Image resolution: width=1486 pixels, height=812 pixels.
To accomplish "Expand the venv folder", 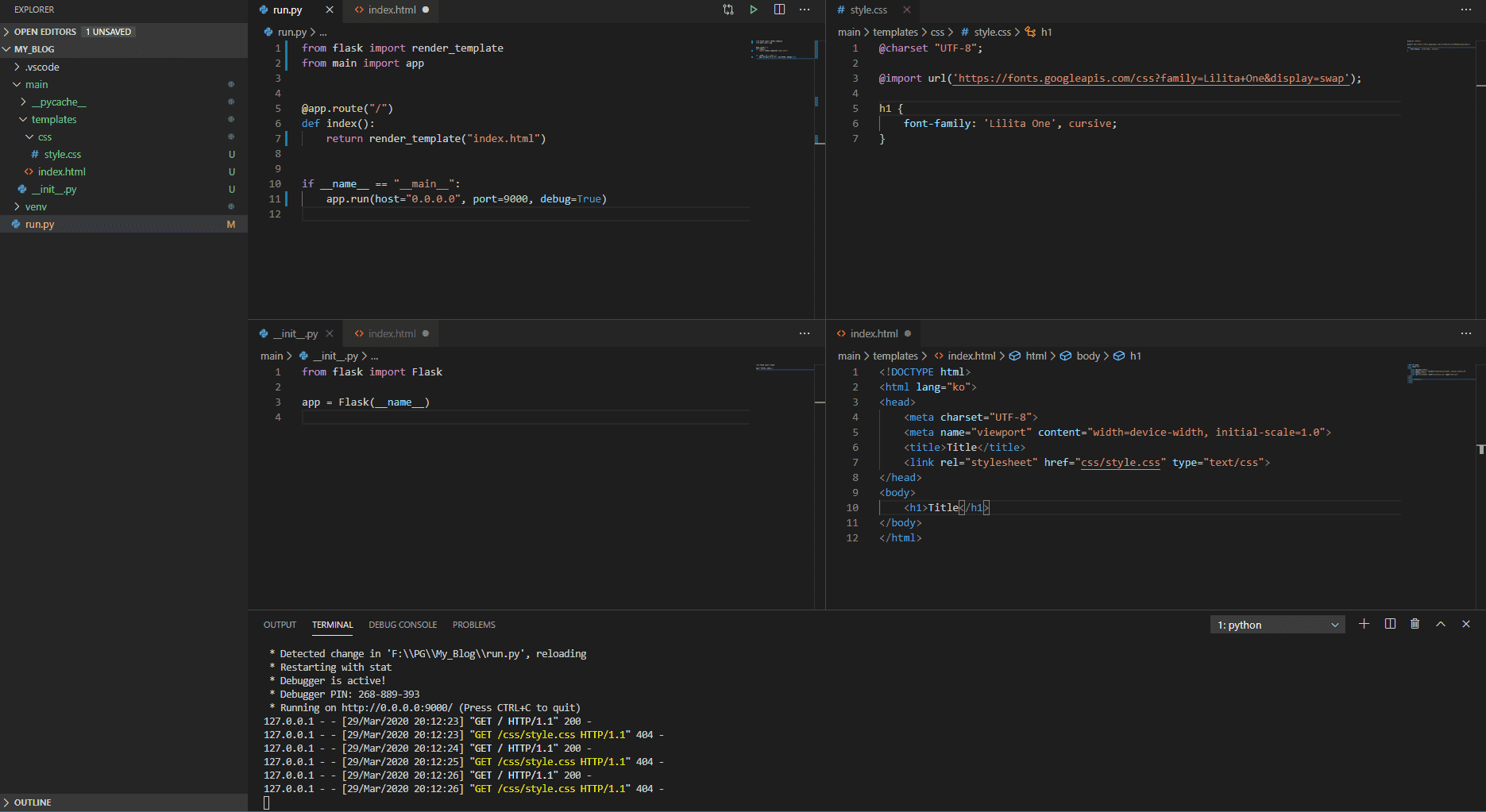I will pyautogui.click(x=35, y=206).
